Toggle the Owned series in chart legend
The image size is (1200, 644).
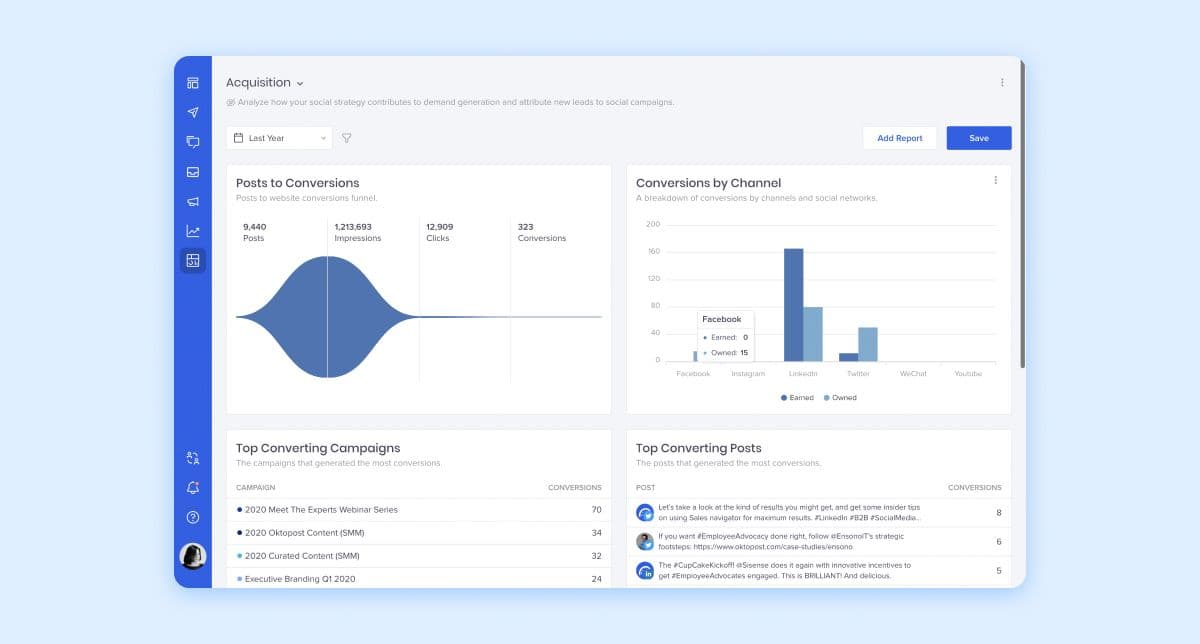tap(840, 398)
